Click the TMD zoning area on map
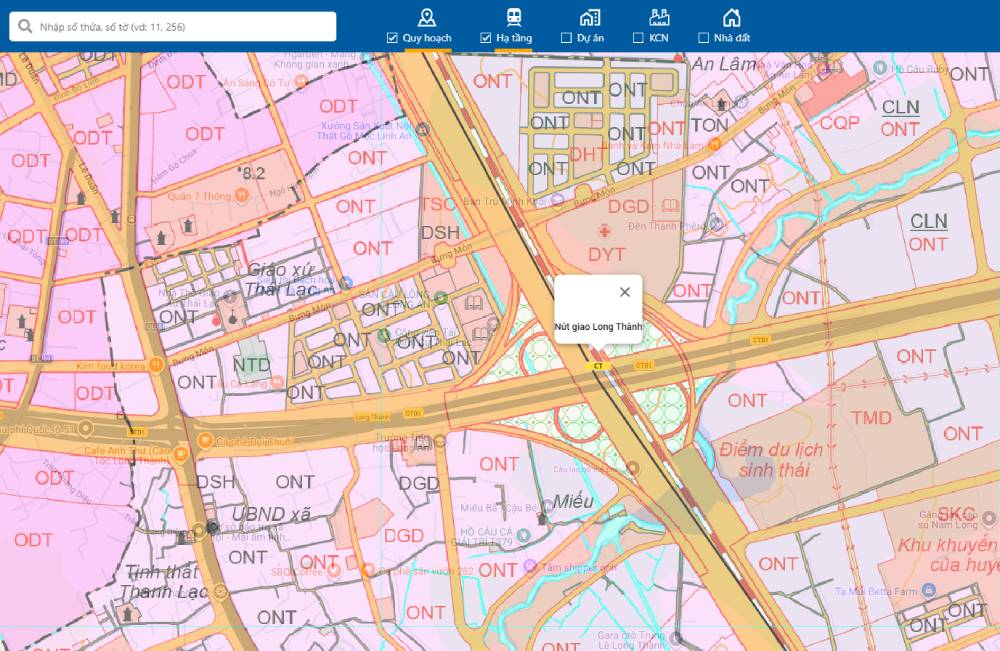 tap(871, 417)
